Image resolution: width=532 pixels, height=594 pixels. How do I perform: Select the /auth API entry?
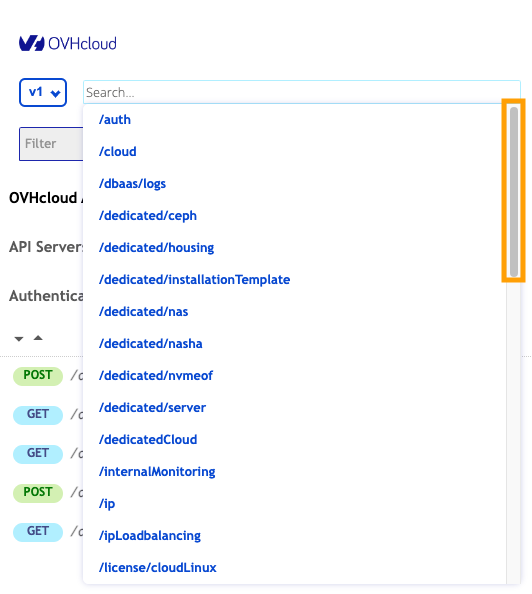115,120
